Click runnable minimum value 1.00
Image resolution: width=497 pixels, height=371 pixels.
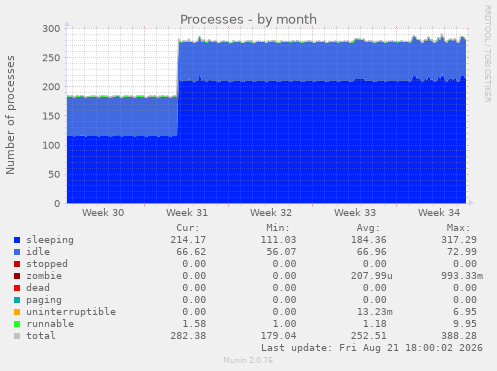tap(284, 324)
